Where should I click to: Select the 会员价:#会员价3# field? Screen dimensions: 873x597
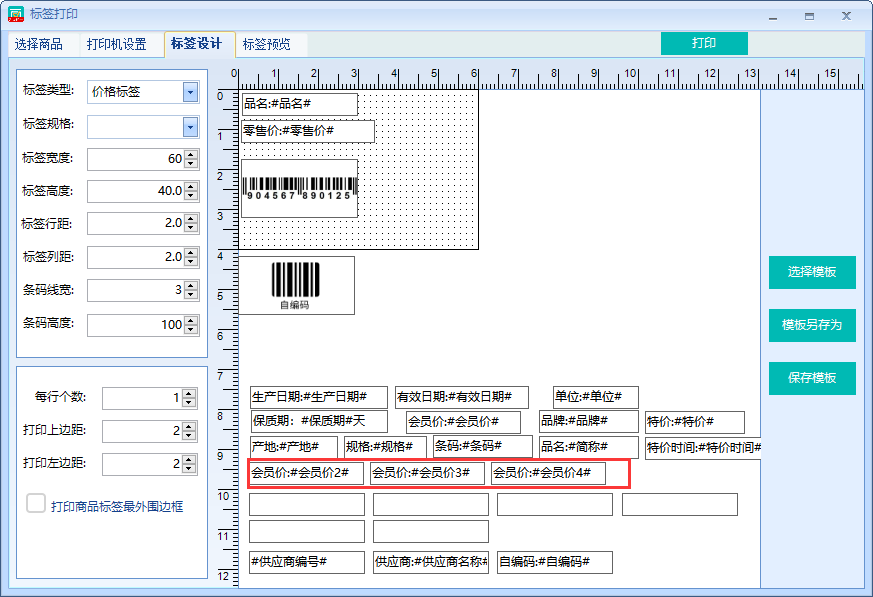coord(427,472)
